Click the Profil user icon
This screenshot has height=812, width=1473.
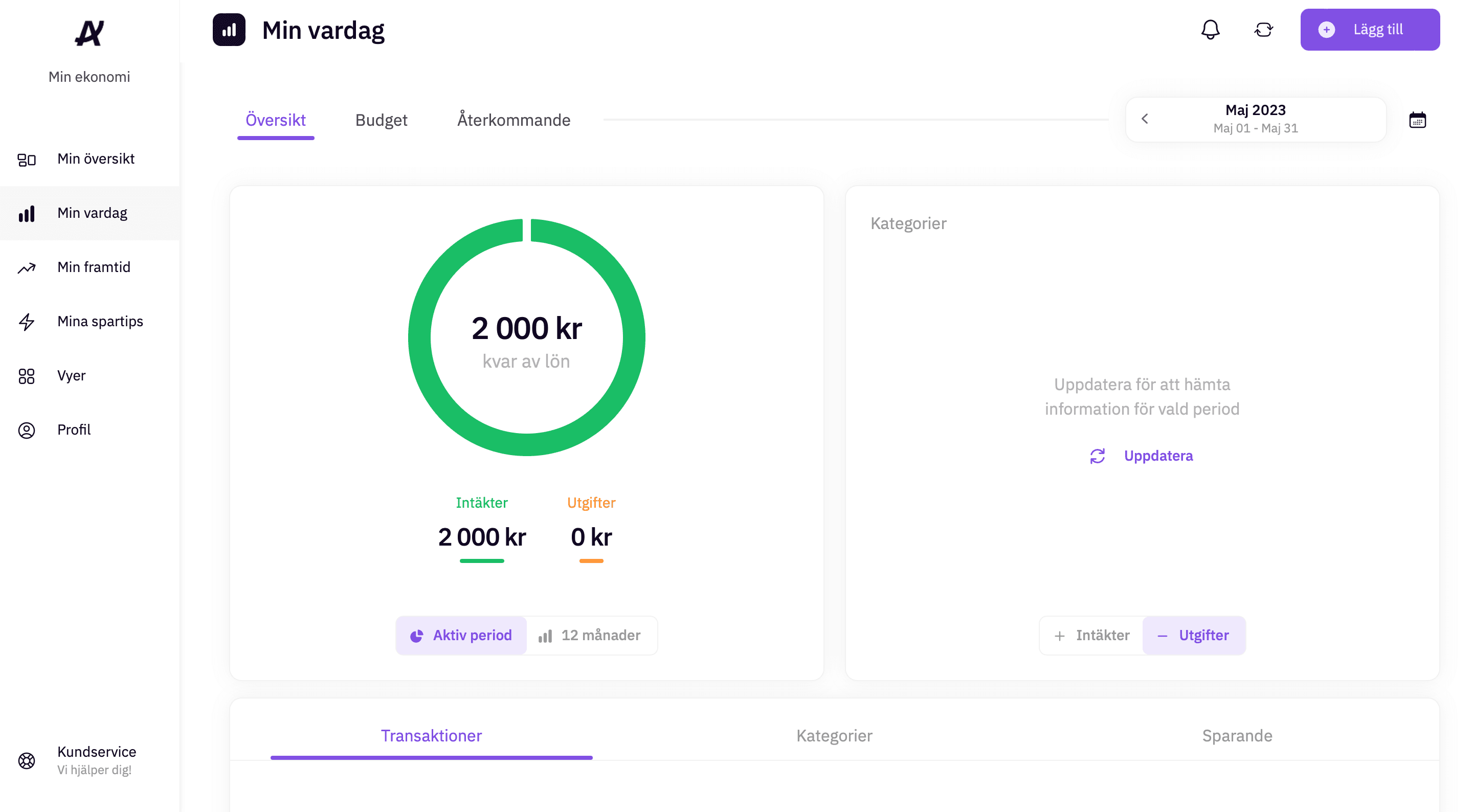(x=26, y=430)
